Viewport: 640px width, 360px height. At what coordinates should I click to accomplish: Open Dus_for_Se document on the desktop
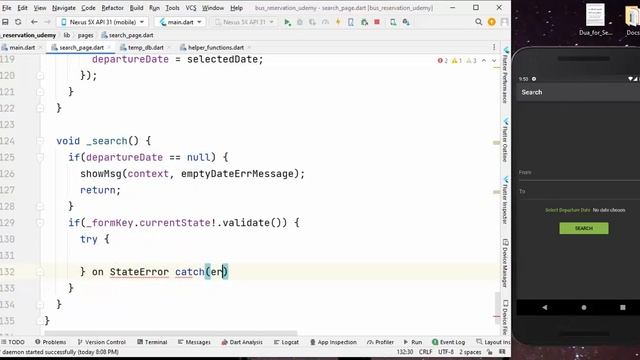595,19
